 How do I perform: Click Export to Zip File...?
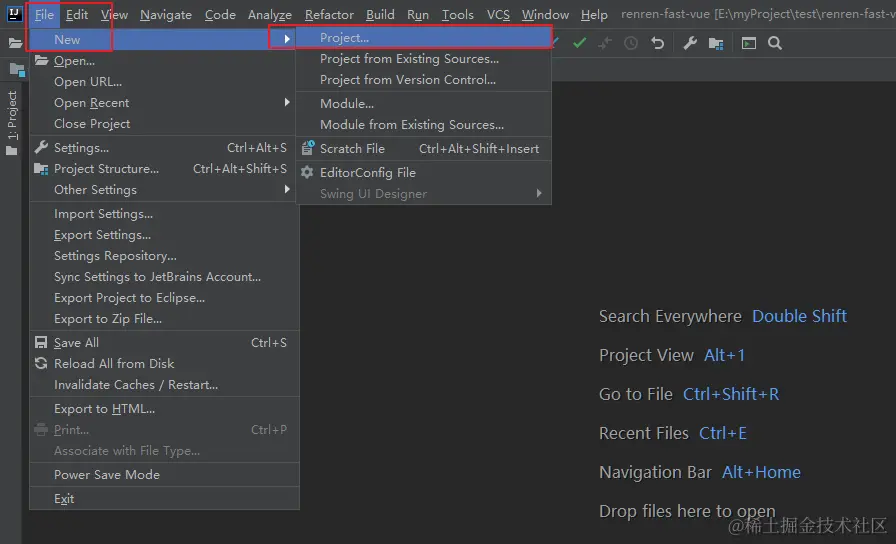[x=164, y=319]
